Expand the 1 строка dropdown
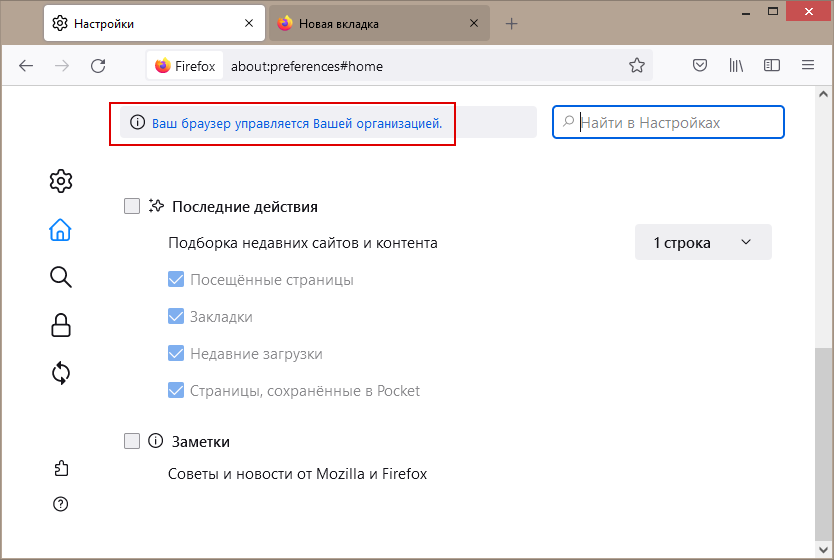The width and height of the screenshot is (834, 560). (703, 242)
